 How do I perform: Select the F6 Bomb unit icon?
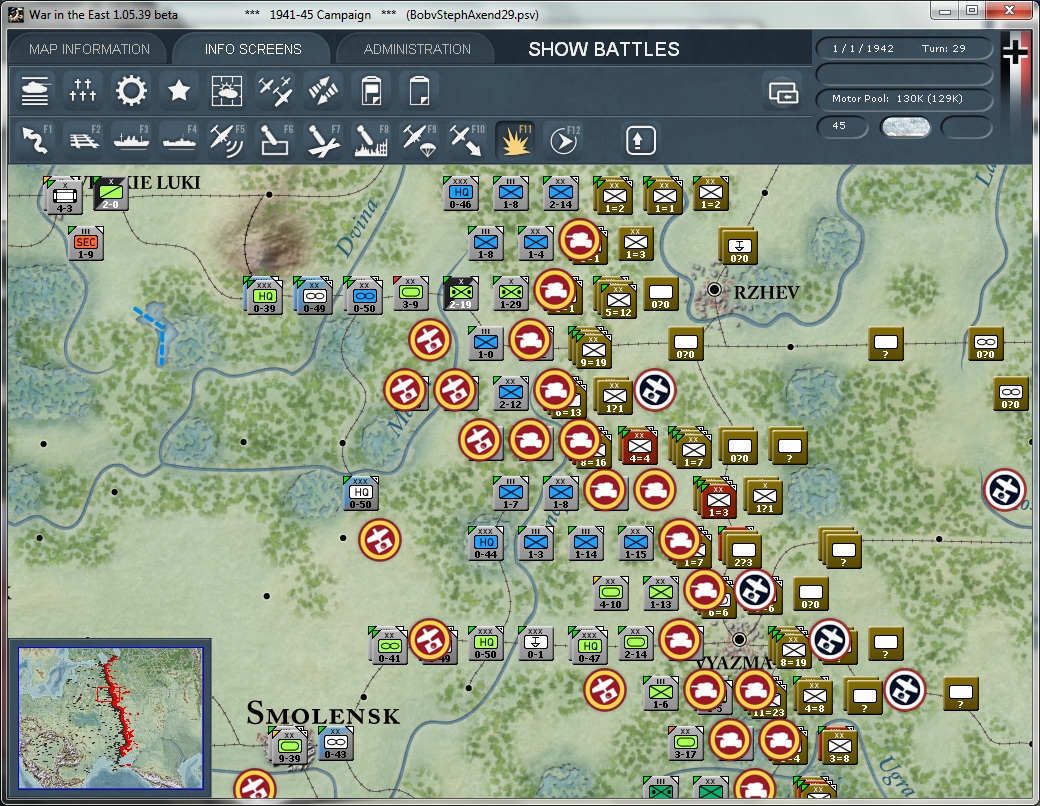pyautogui.click(x=275, y=140)
